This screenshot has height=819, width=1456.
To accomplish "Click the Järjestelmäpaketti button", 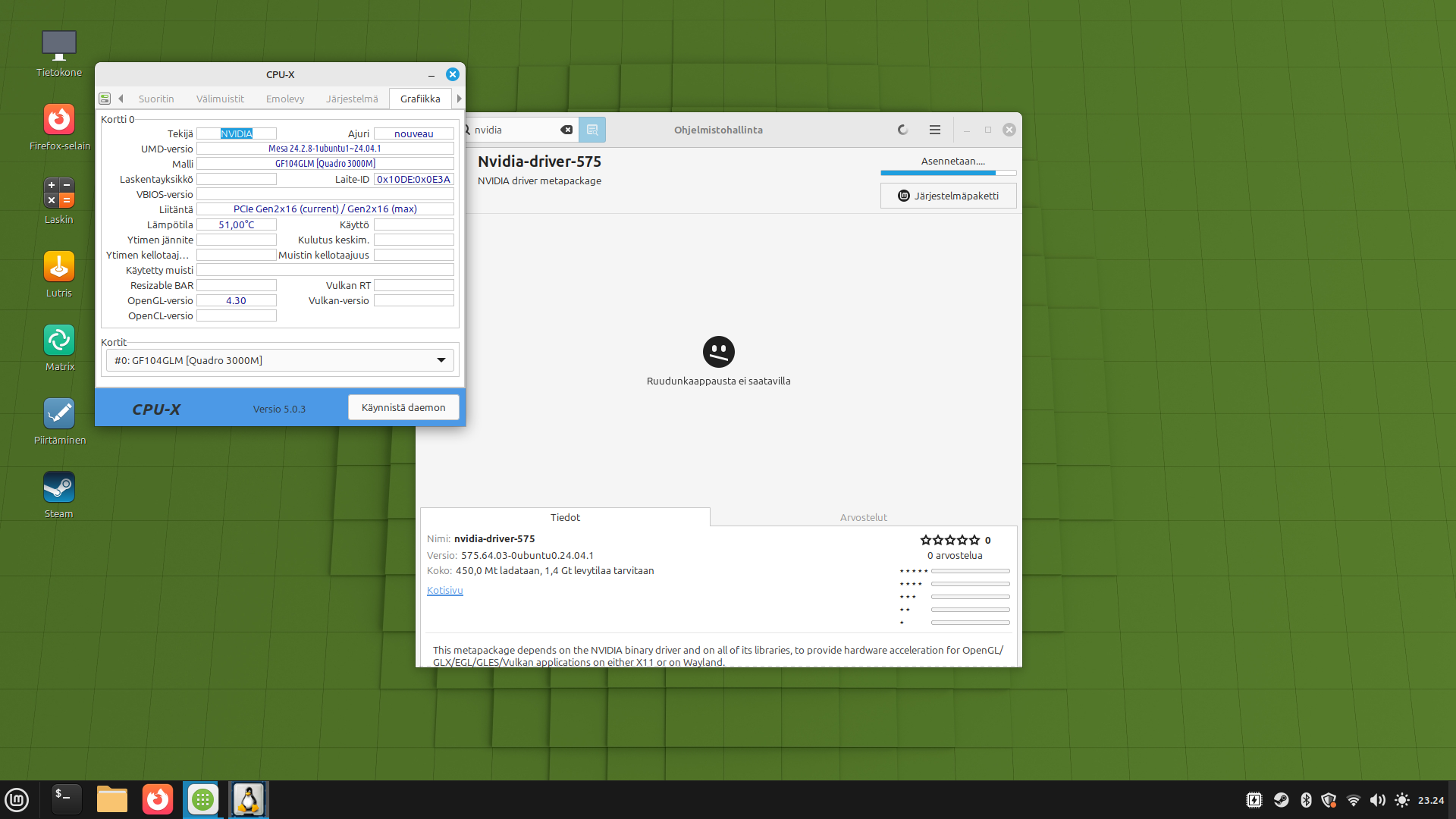I will click(x=948, y=196).
